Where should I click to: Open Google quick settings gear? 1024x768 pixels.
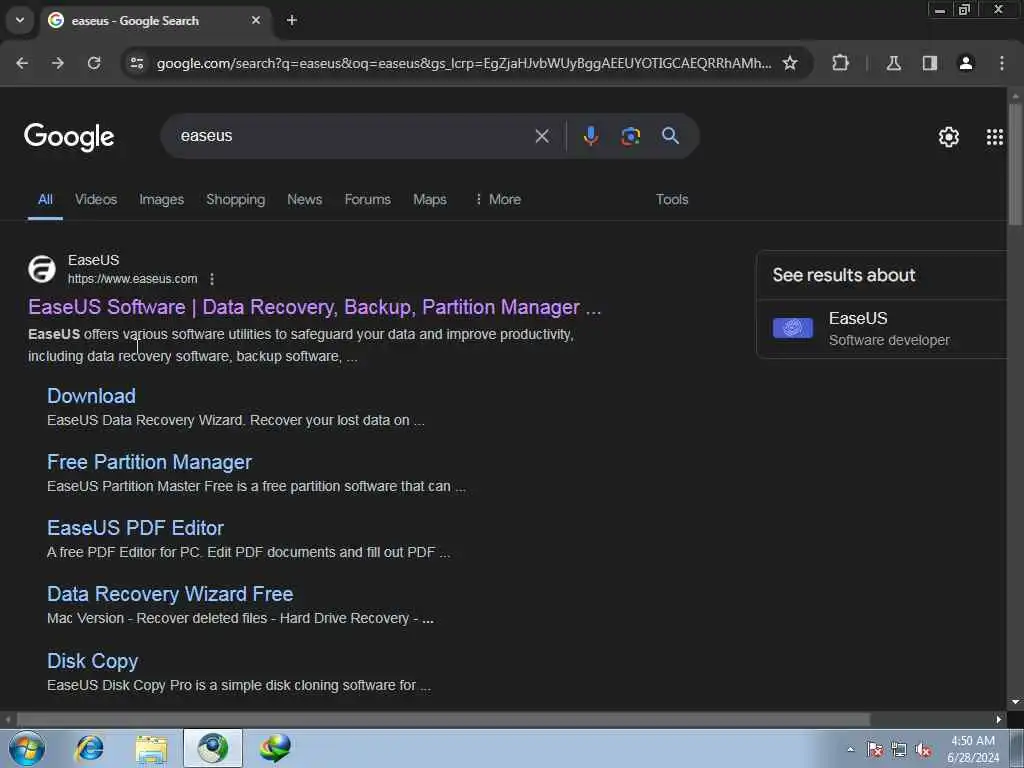[948, 137]
